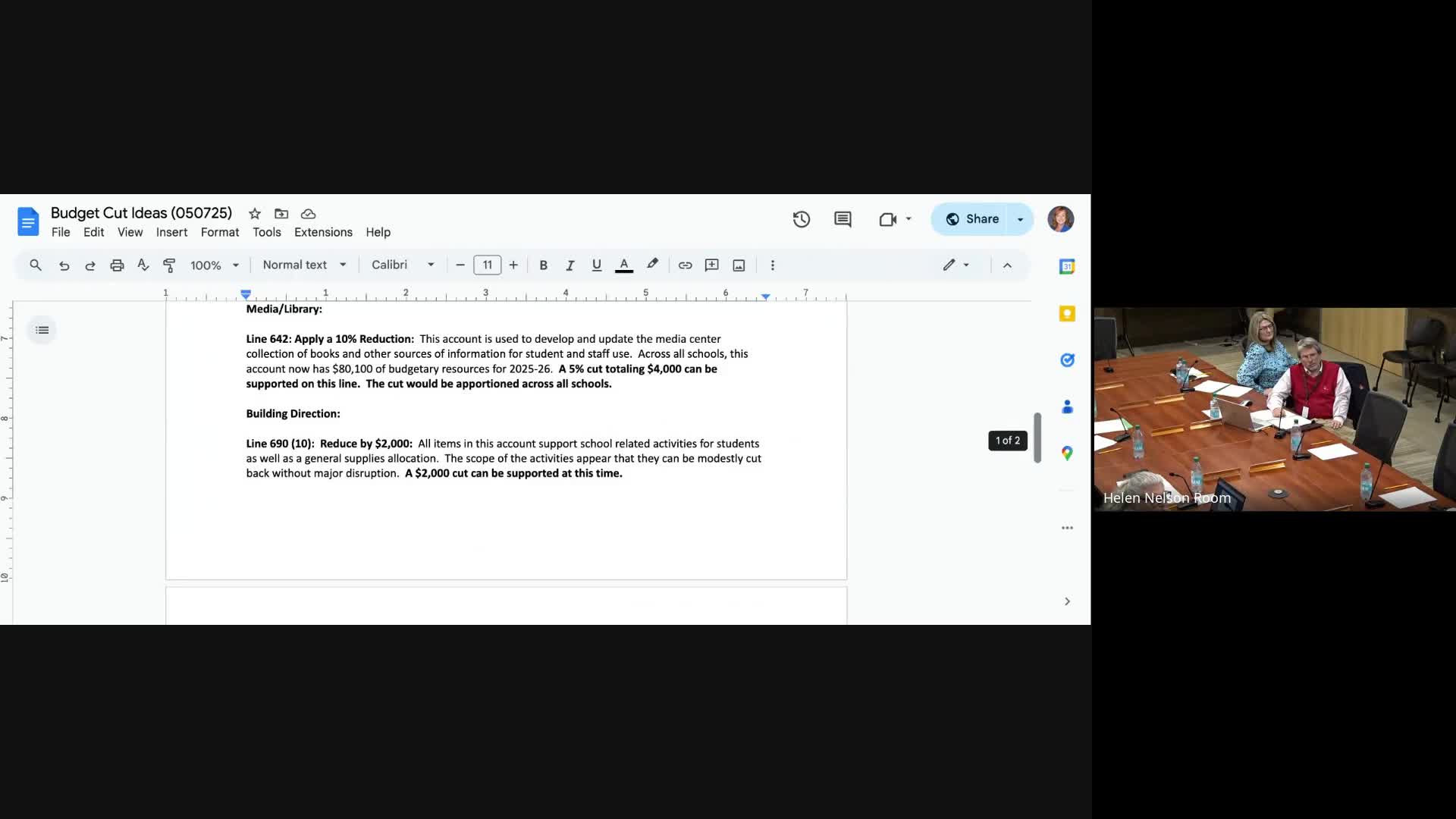
Task: Click the insert link icon
Action: 685,265
